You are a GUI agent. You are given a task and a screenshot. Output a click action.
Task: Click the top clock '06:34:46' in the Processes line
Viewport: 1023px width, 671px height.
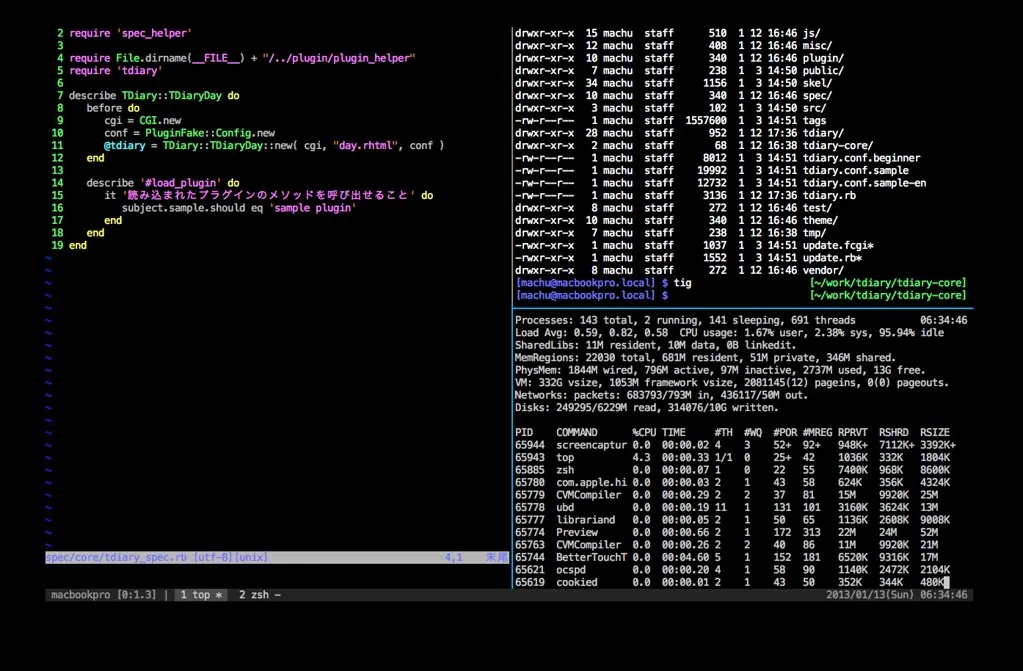coord(943,320)
